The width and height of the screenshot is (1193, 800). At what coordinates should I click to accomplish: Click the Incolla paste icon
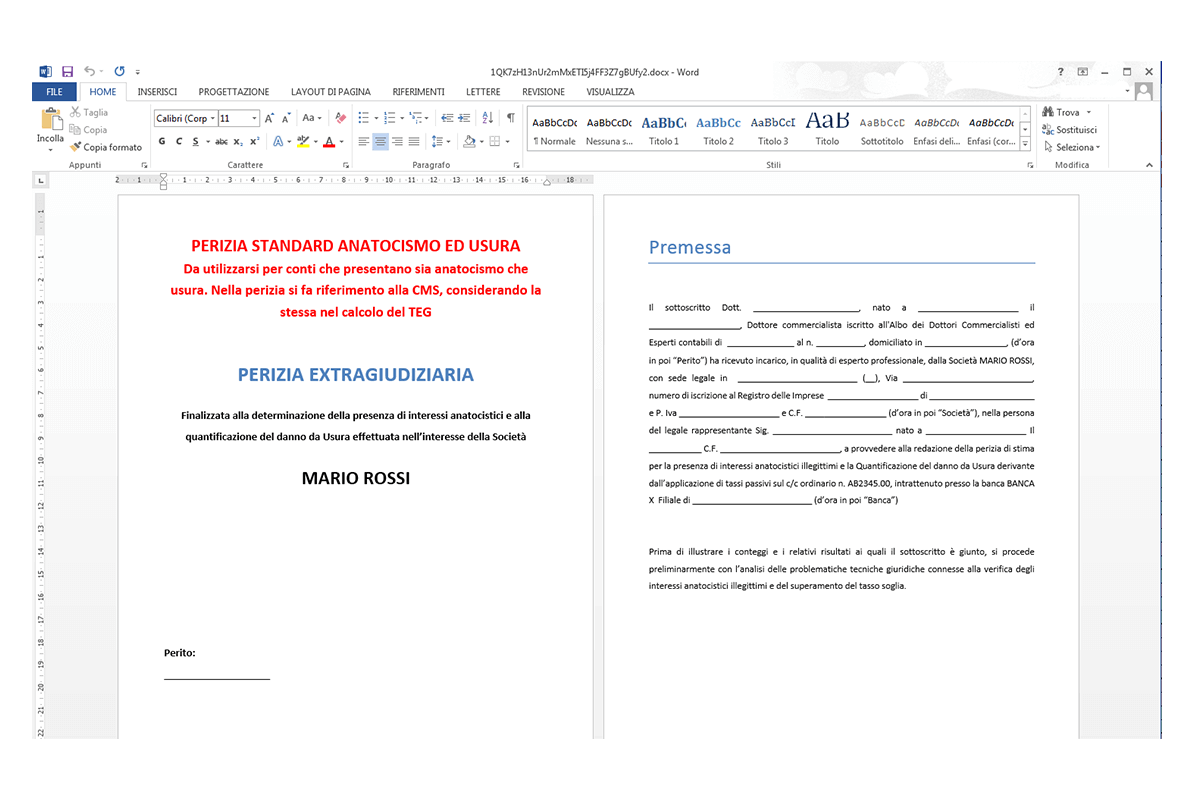[50, 120]
